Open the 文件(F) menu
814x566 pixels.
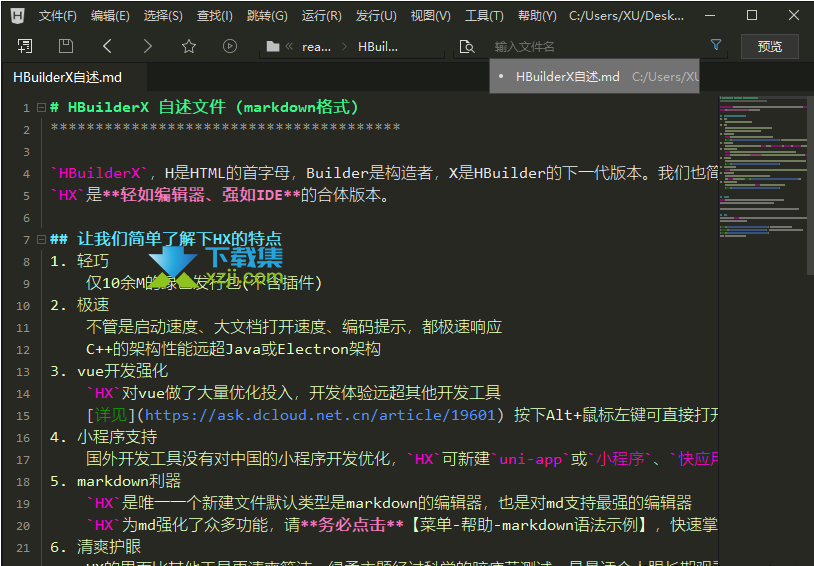click(x=57, y=16)
